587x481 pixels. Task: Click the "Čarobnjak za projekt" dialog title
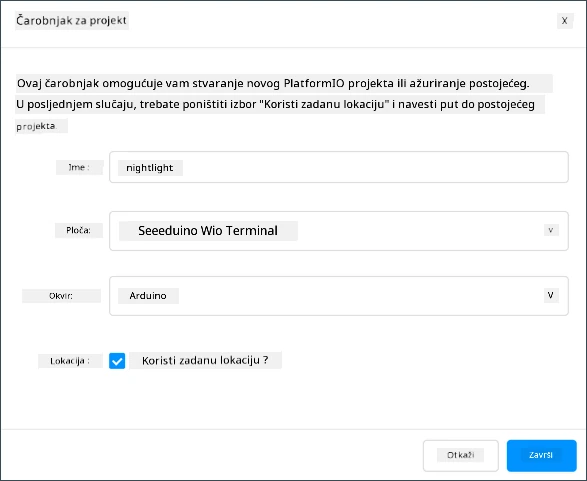click(72, 20)
